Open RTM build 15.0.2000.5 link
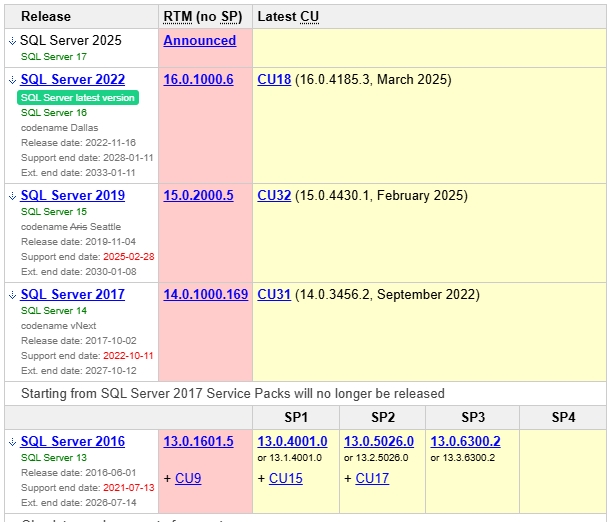 (x=198, y=195)
